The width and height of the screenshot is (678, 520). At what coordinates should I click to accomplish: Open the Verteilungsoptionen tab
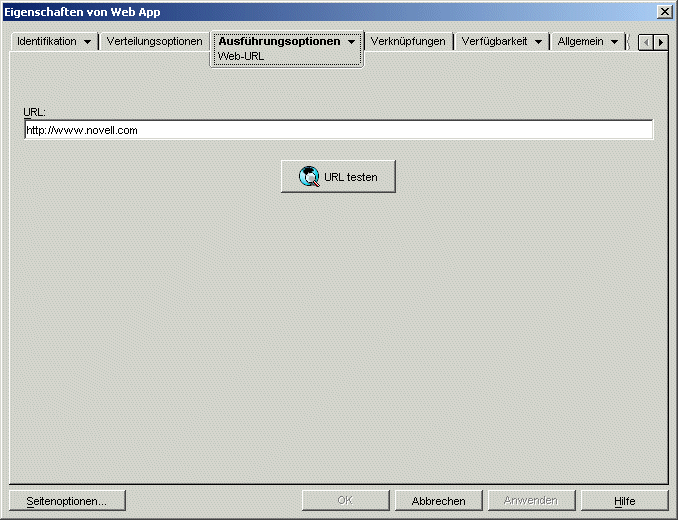tap(154, 42)
